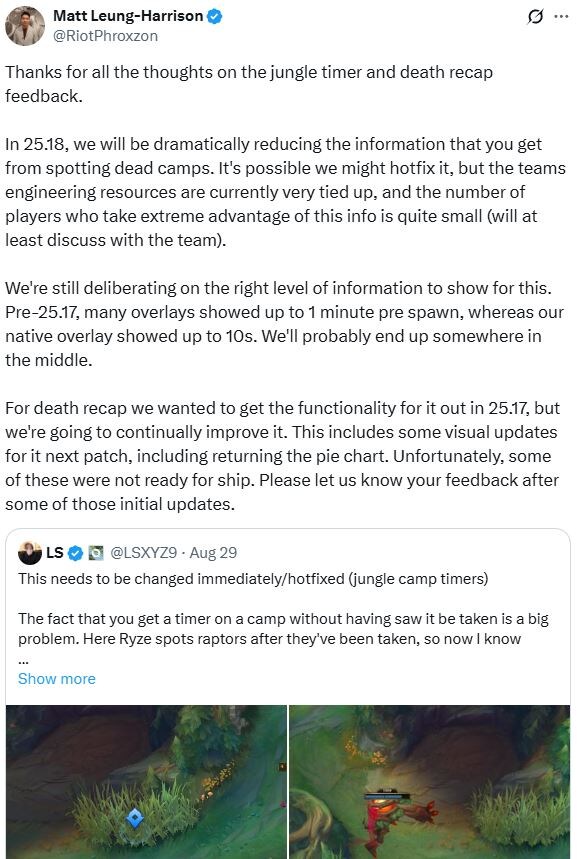This screenshot has height=859, width=581.
Task: Click the blue ward marker in left image
Action: coord(135,818)
